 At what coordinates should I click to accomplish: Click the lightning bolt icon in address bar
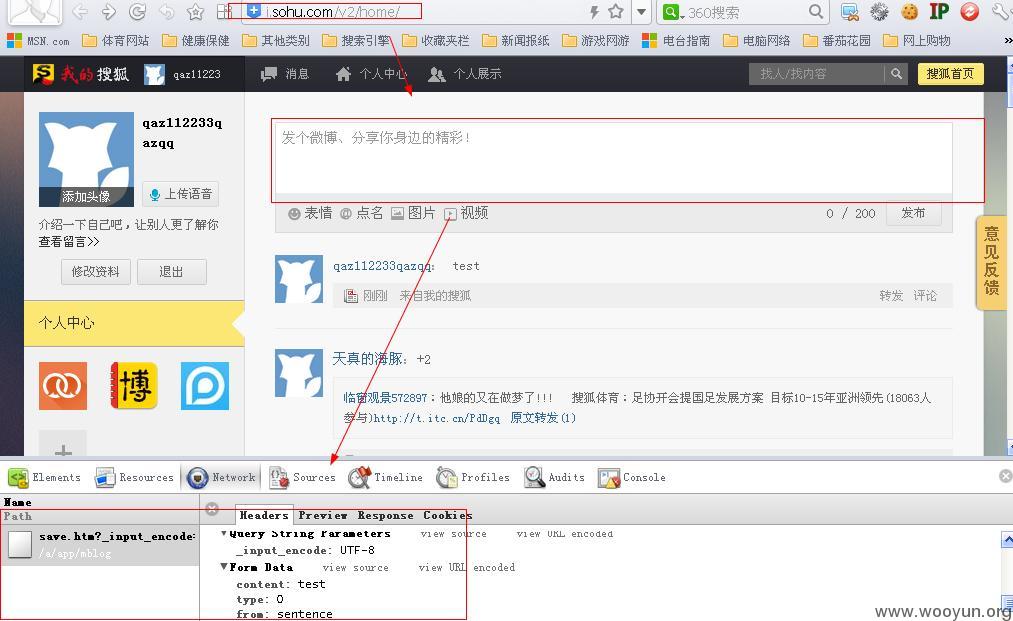[594, 12]
